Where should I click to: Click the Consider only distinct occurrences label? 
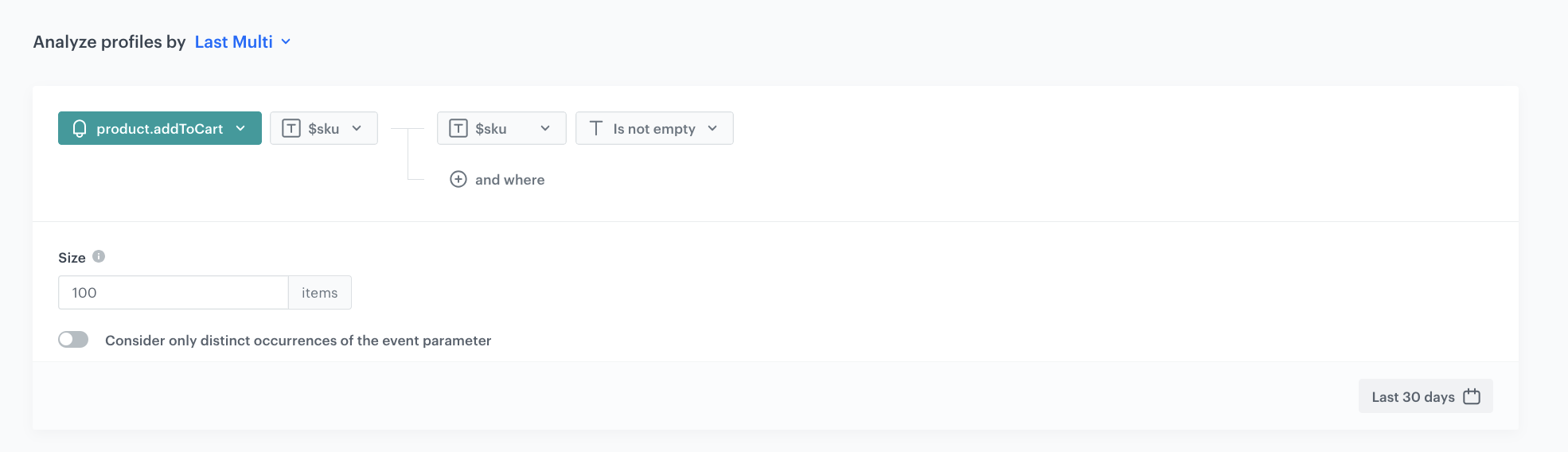point(298,341)
